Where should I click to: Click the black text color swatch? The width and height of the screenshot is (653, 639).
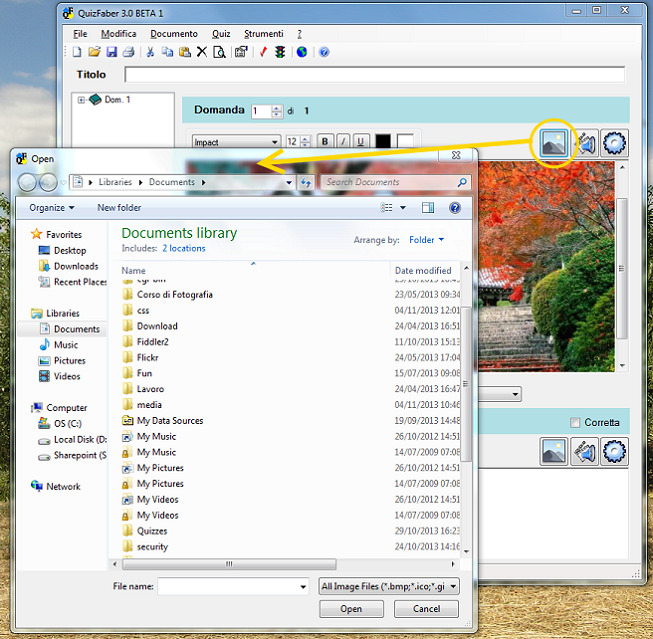click(x=383, y=142)
